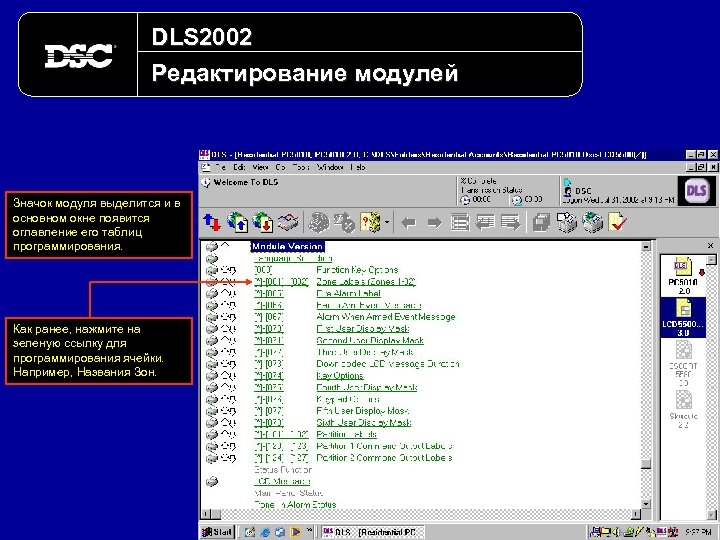Click the grey back arrow in the toolbar
The image size is (720, 540).
coord(408,224)
